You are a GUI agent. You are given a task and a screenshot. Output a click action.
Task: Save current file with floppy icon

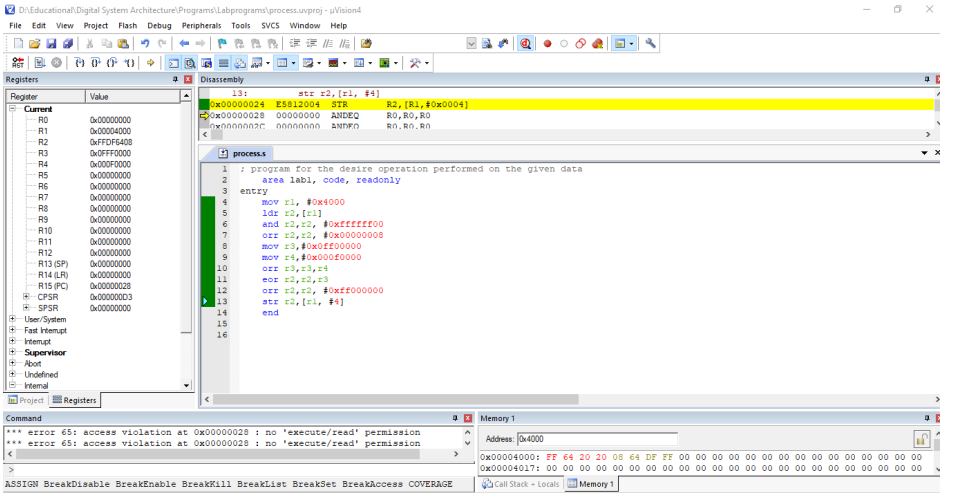pos(51,44)
